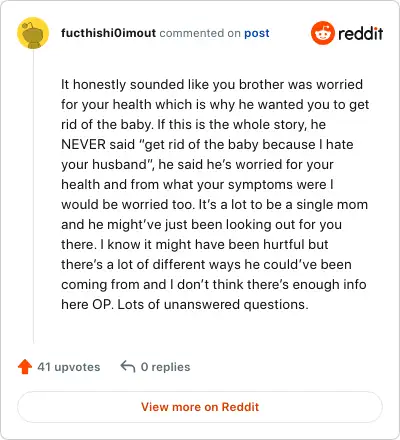This screenshot has width=400, height=440.
Task: Click the yellow Snoo avatar of fucthishi0imout
Action: pyautogui.click(x=33, y=33)
